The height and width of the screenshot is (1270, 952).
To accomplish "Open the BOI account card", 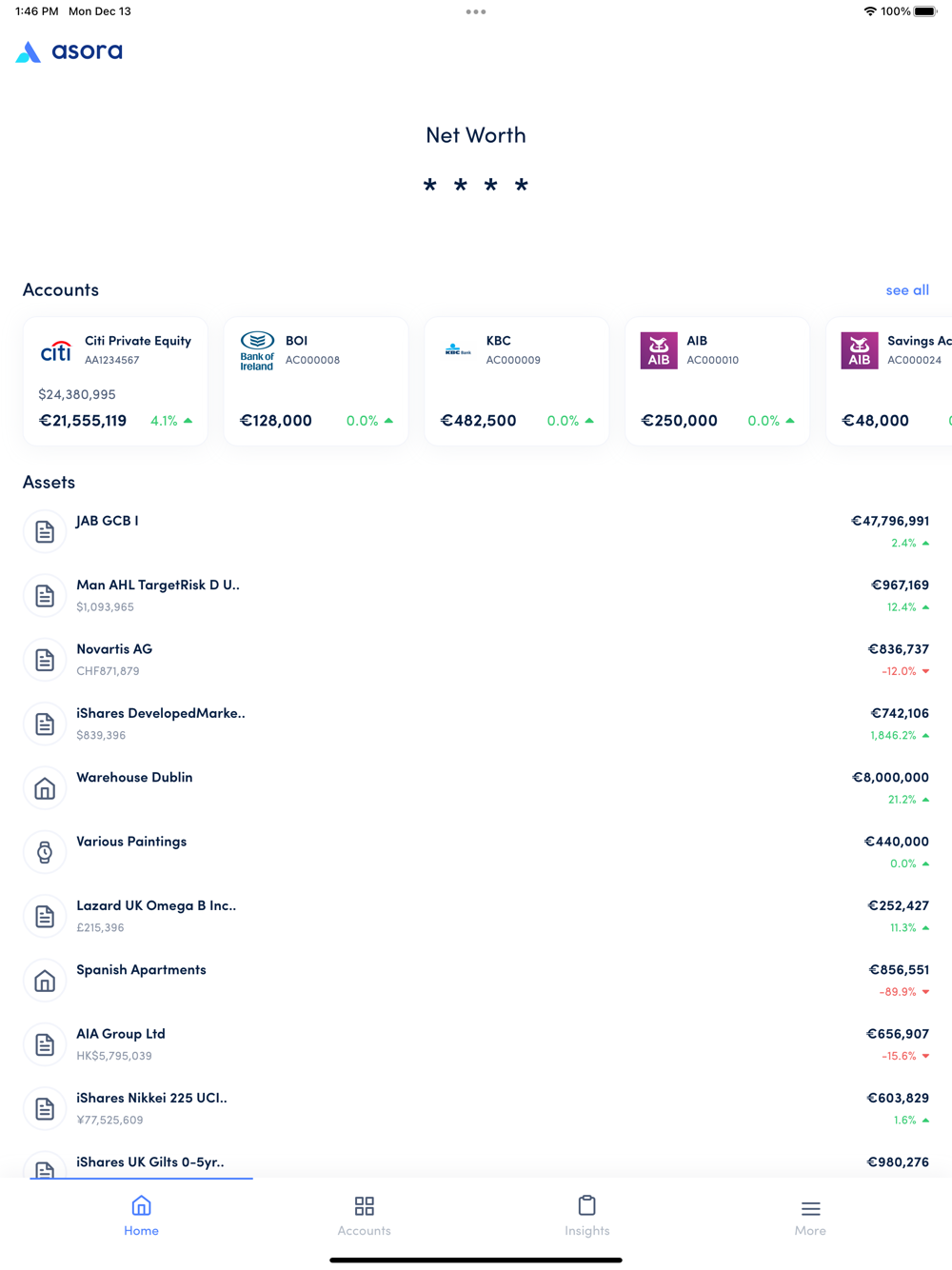I will click(316, 381).
